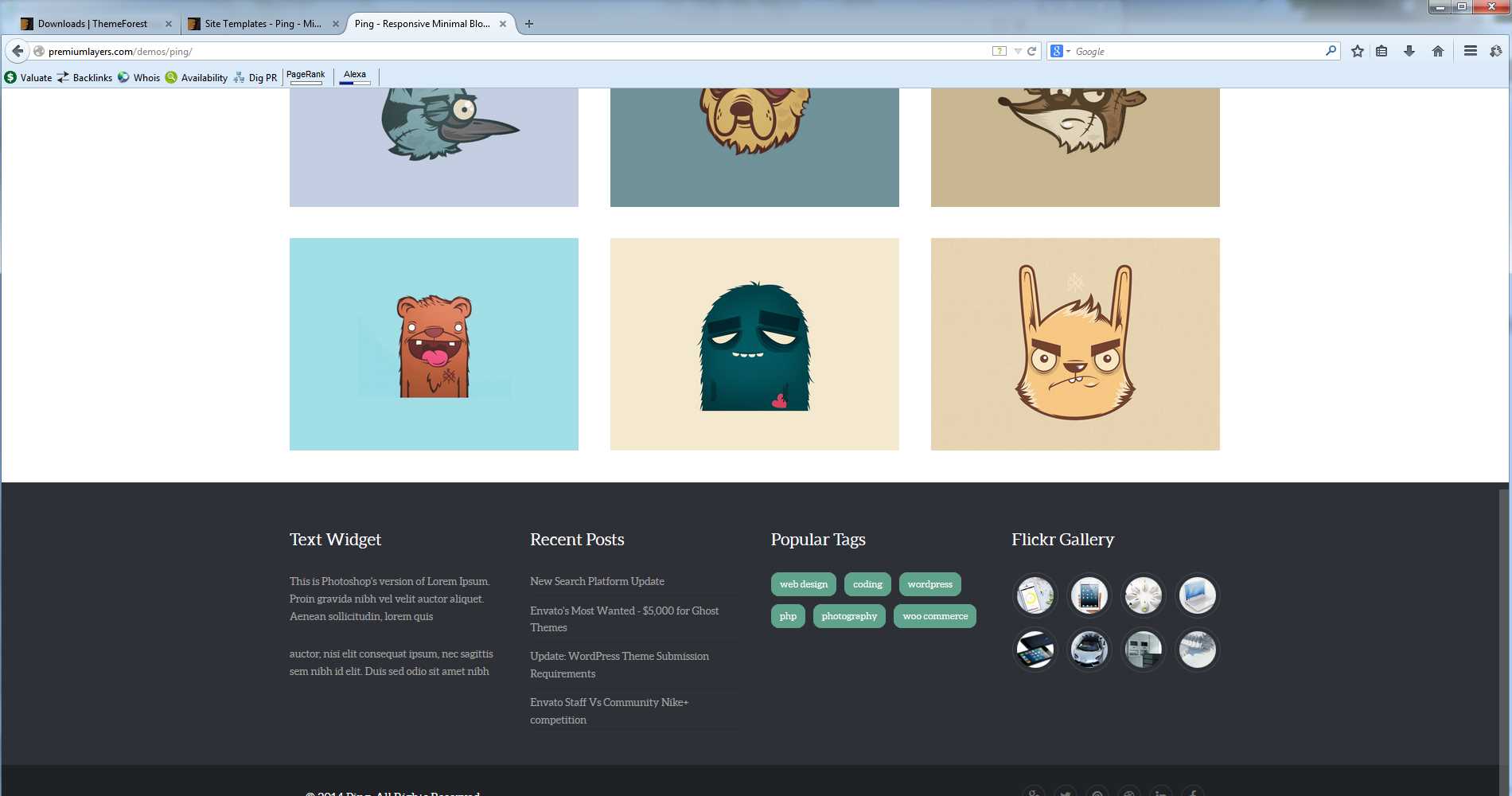Open the Firefox hamburger menu
Viewport: 1512px width, 796px height.
click(1471, 51)
